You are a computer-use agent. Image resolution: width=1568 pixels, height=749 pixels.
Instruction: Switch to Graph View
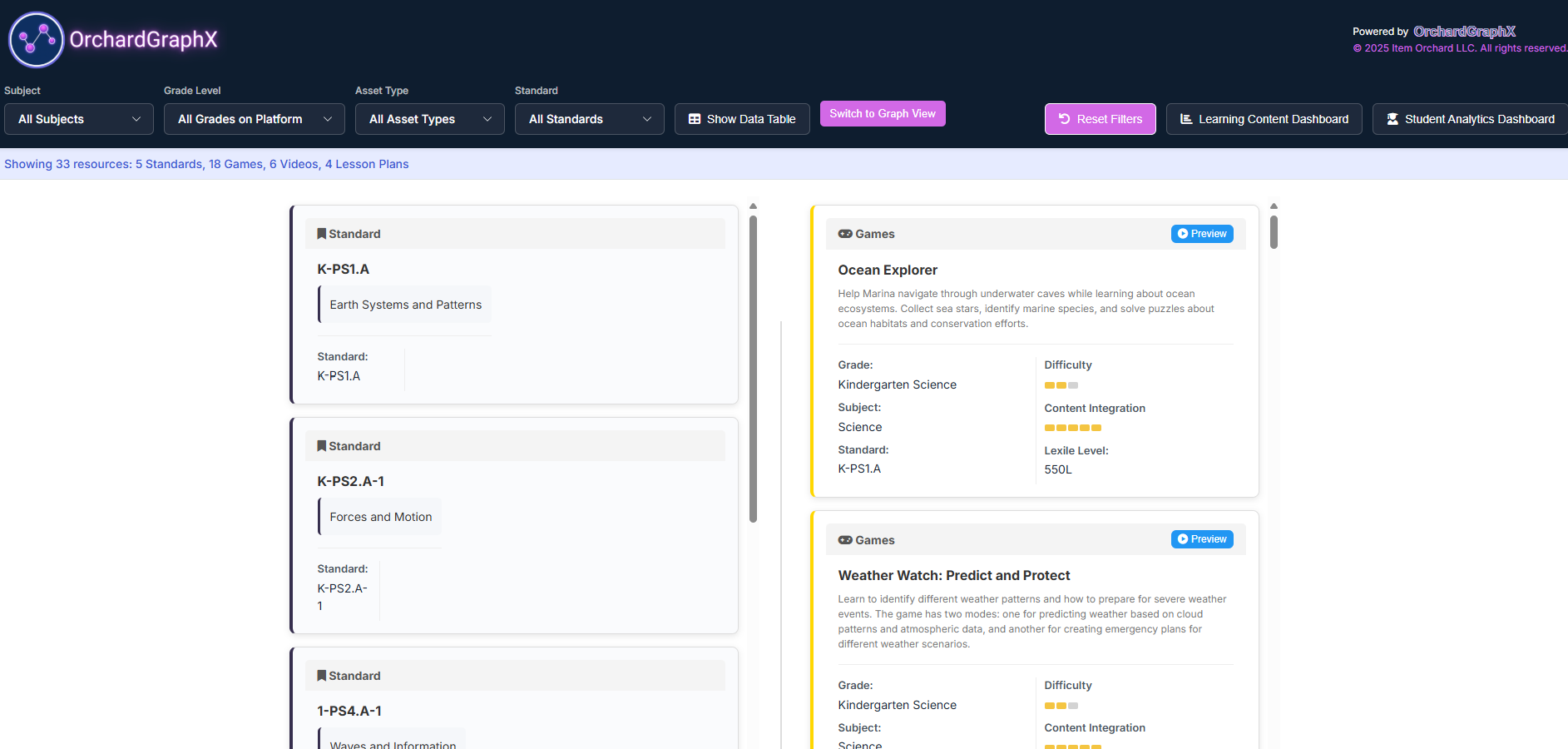pos(882,114)
